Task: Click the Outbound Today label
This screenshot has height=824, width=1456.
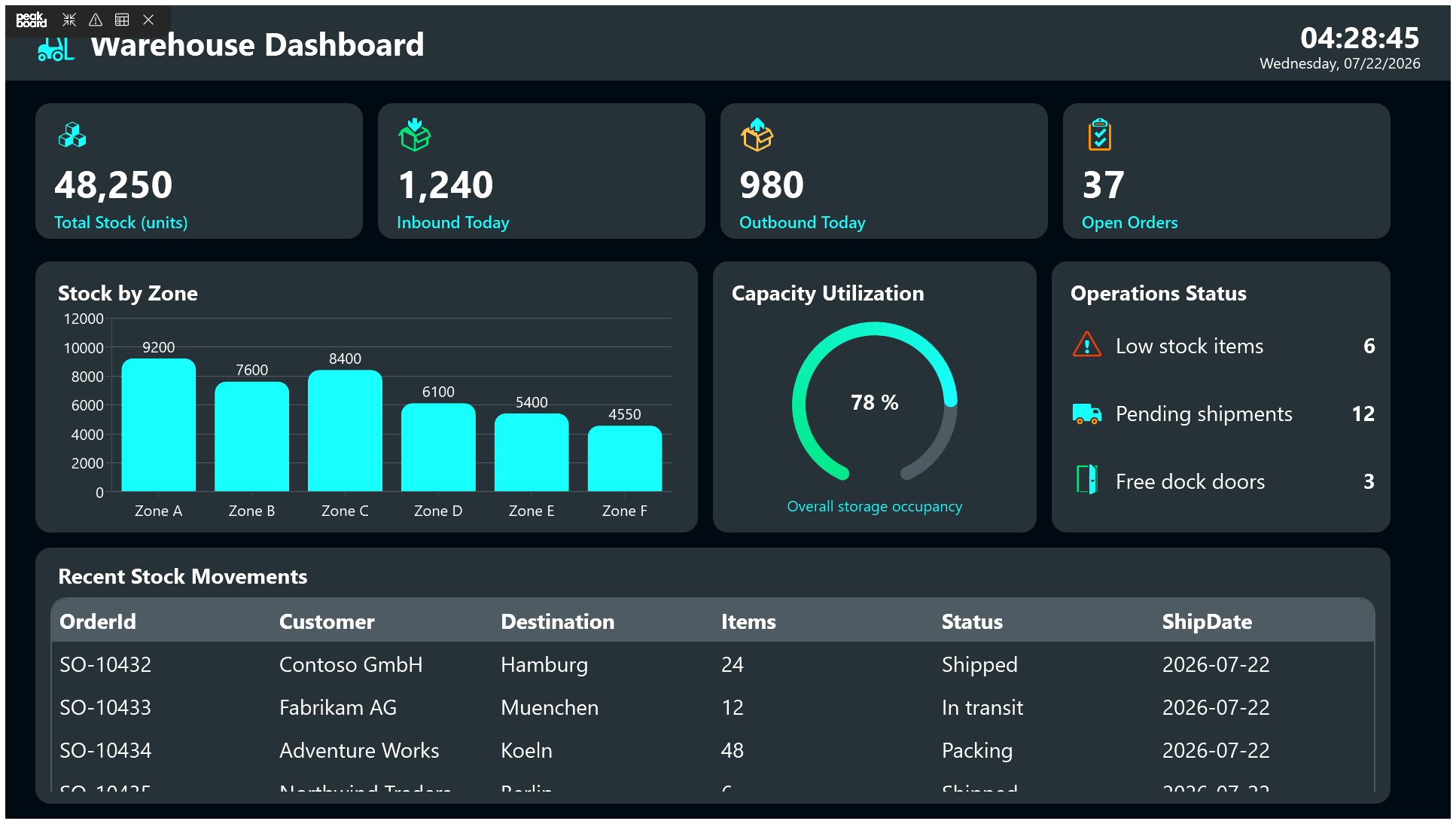Action: [x=803, y=223]
